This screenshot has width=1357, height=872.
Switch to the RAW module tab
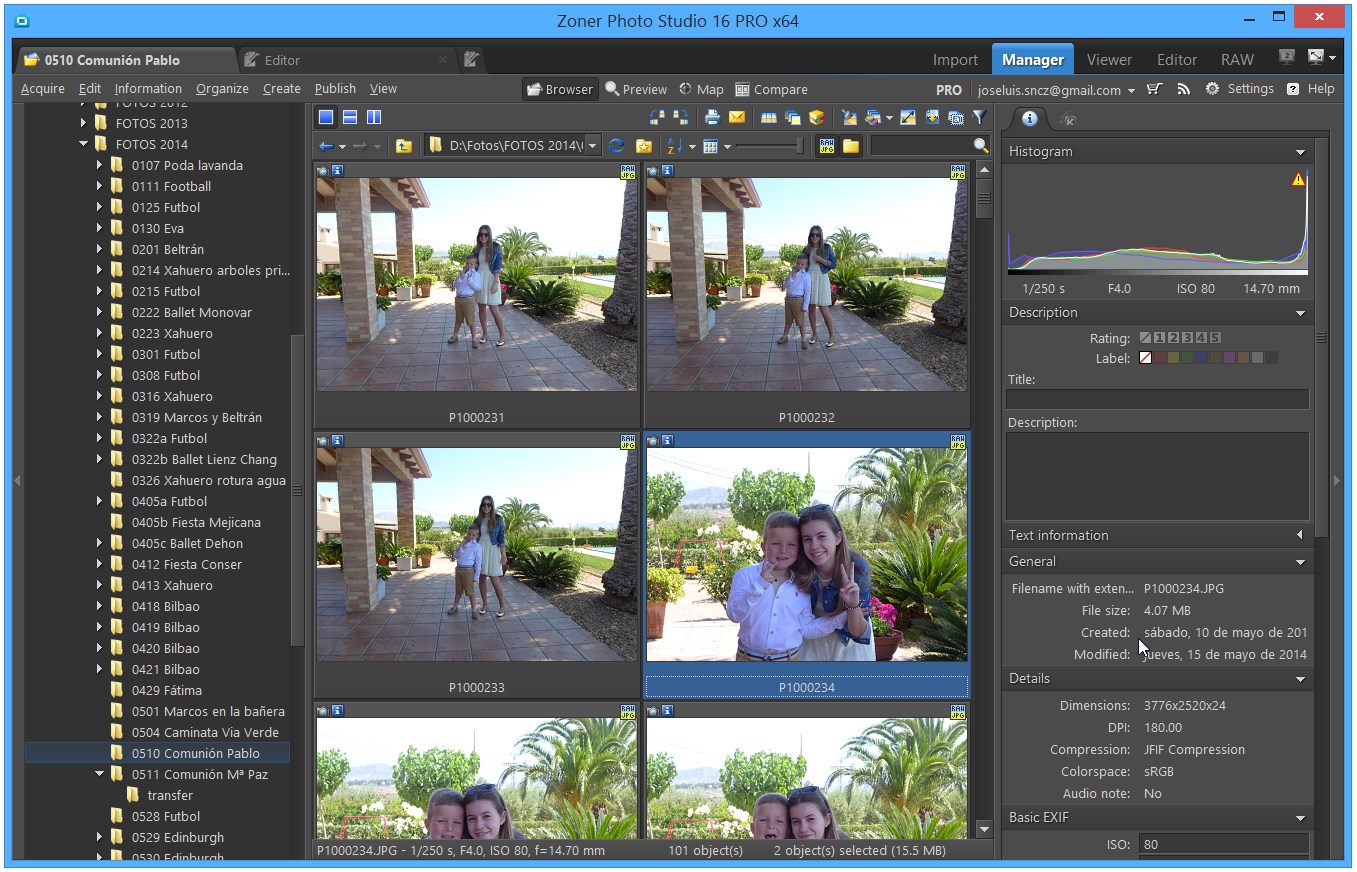pos(1237,60)
